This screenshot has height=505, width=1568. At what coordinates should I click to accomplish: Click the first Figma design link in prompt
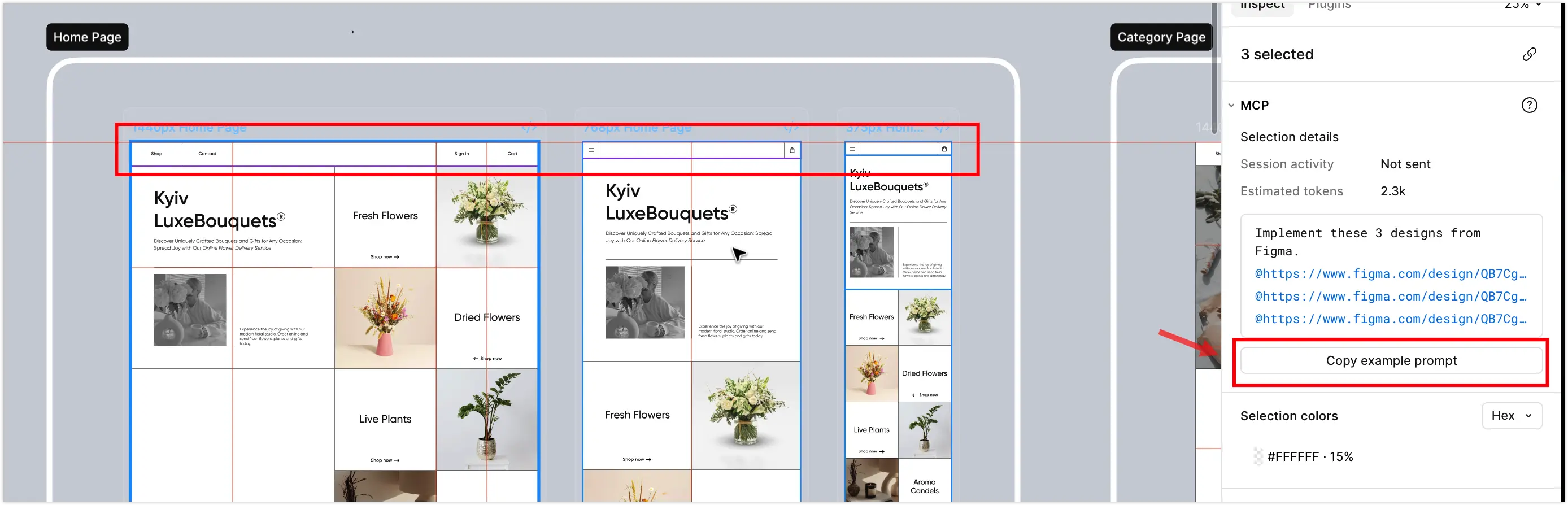[x=1390, y=274]
